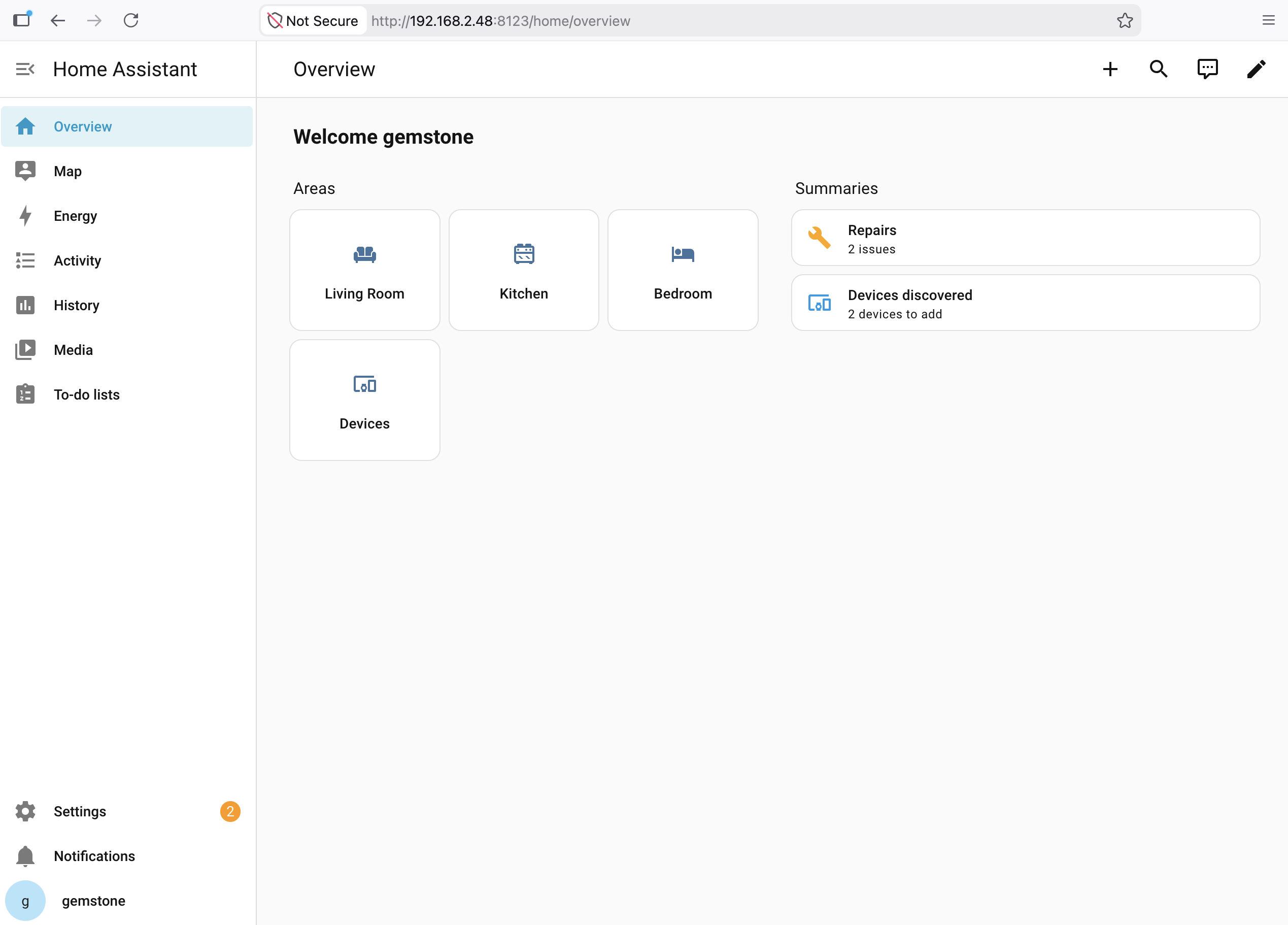Open search with the magnifier icon

[1159, 70]
